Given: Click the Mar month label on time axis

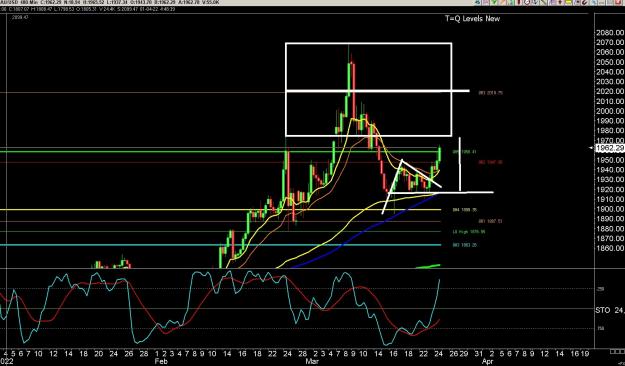Looking at the screenshot, I should click(312, 361).
